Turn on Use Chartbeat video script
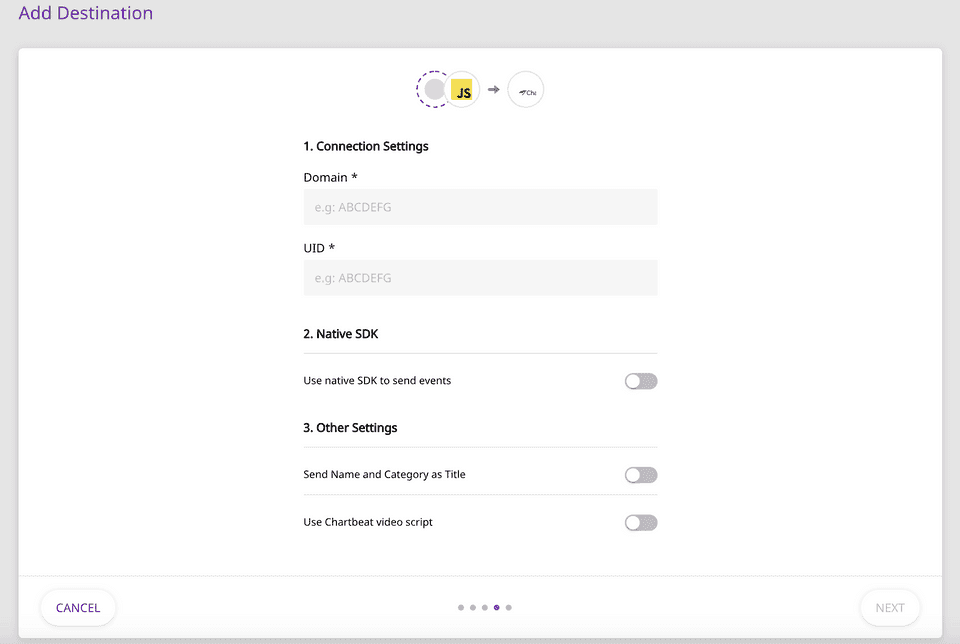 (641, 522)
